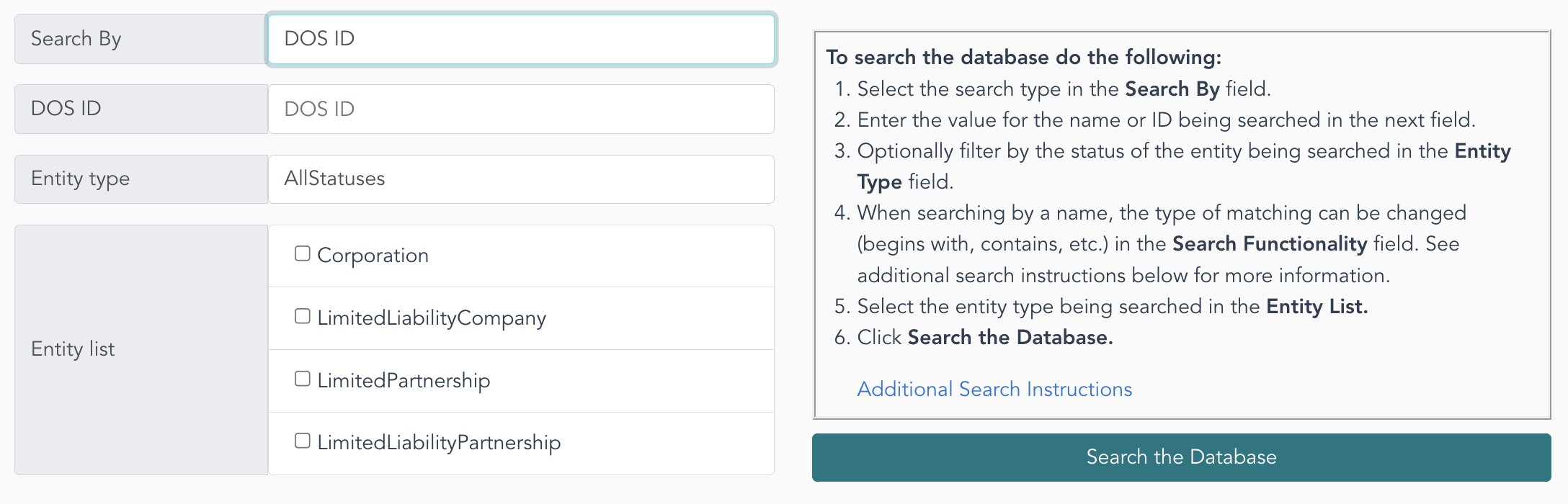This screenshot has width=1568, height=504.
Task: Click the LimitedLiabilityPartnership option text
Action: pos(439,443)
